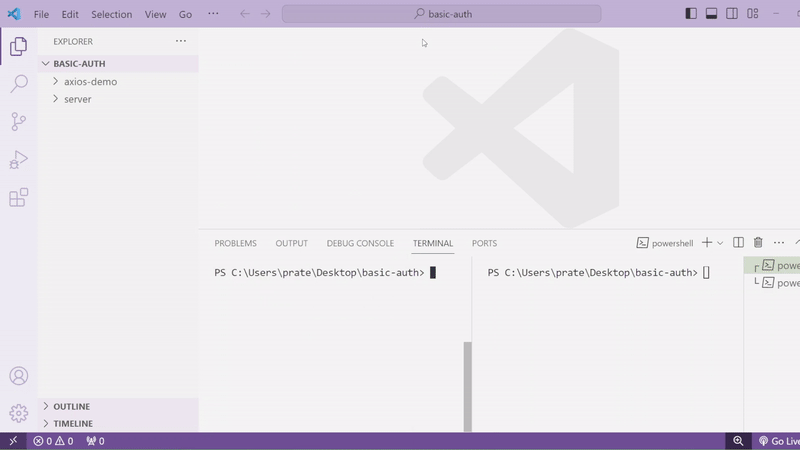
Task: Click the EXPLORER panel title
Action: [x=73, y=41]
